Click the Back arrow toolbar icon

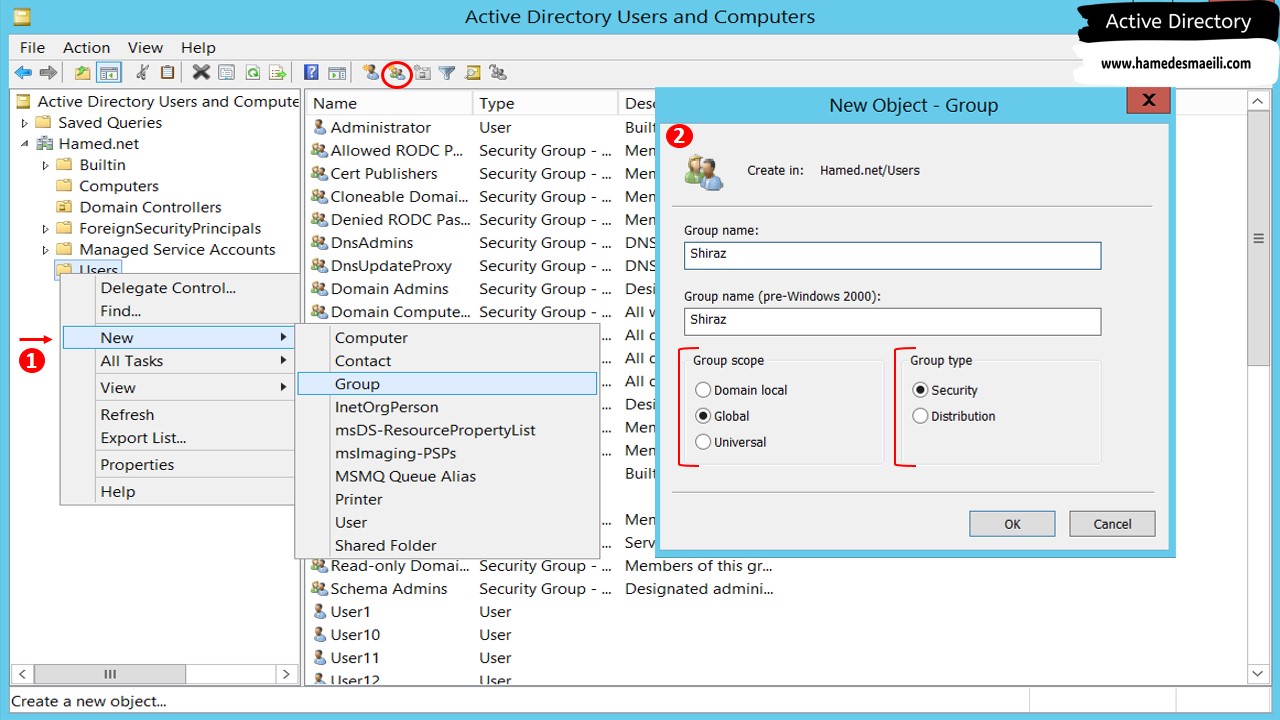pyautogui.click(x=23, y=73)
